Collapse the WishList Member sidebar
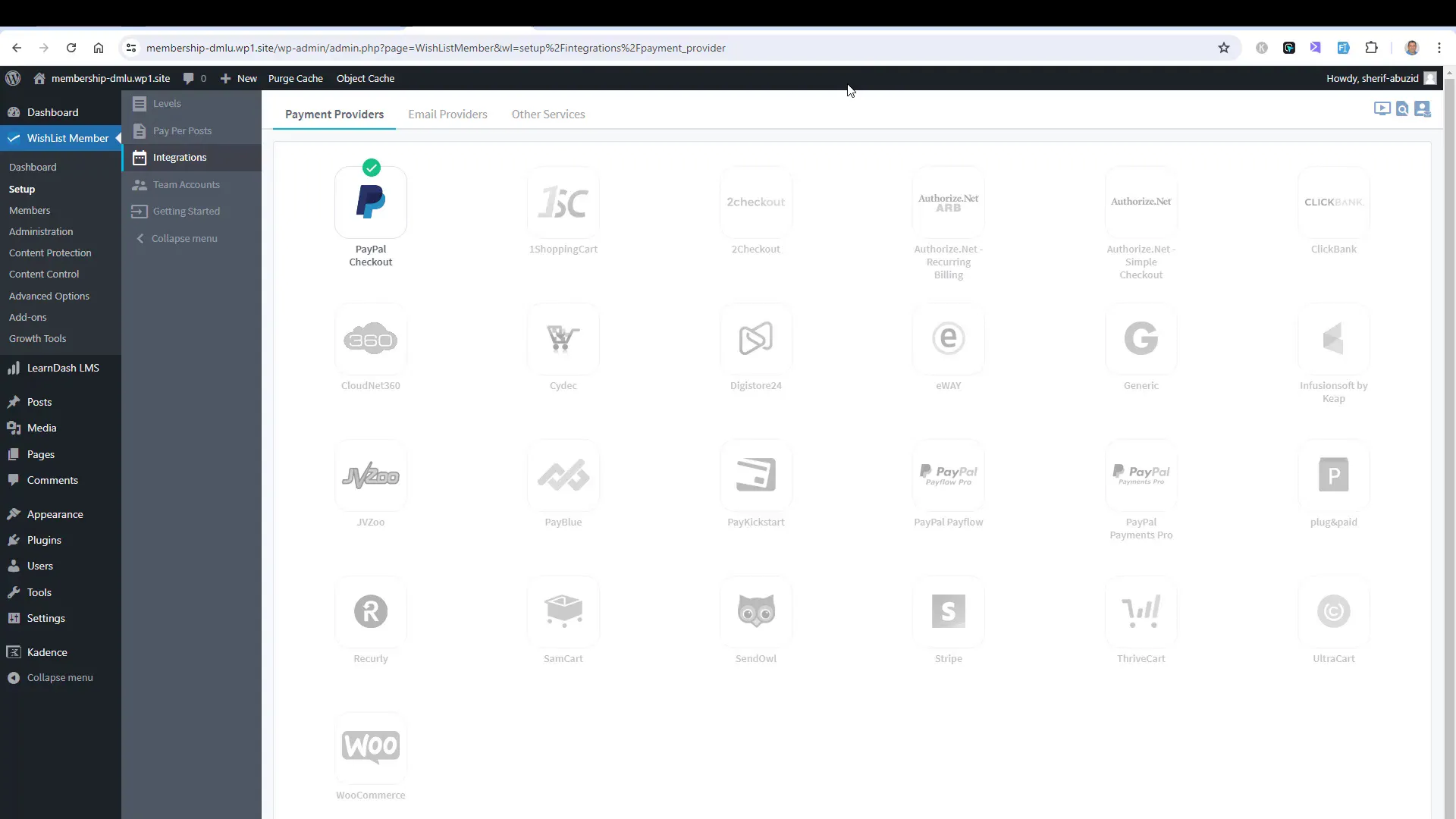 (x=184, y=237)
